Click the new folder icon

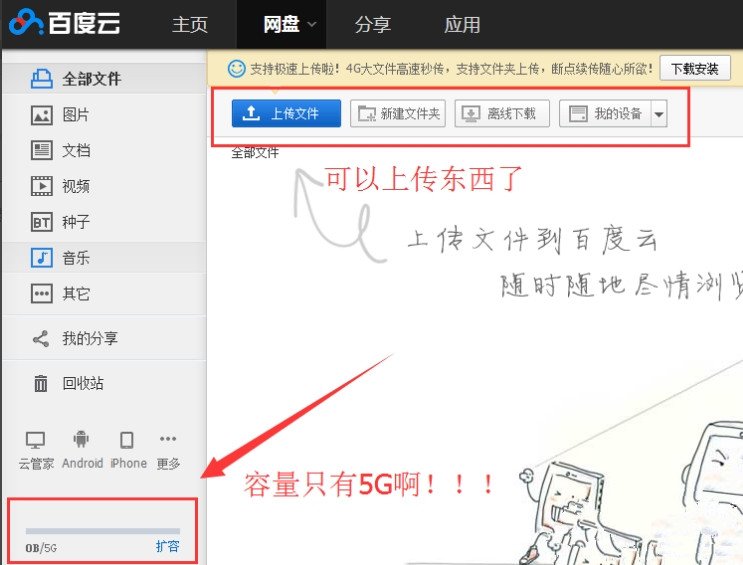click(367, 114)
